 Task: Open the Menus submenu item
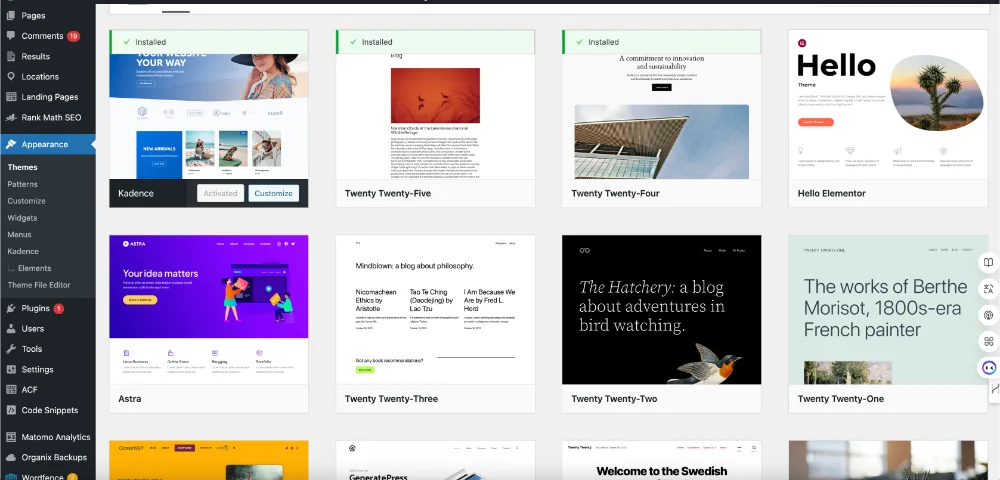(x=19, y=235)
